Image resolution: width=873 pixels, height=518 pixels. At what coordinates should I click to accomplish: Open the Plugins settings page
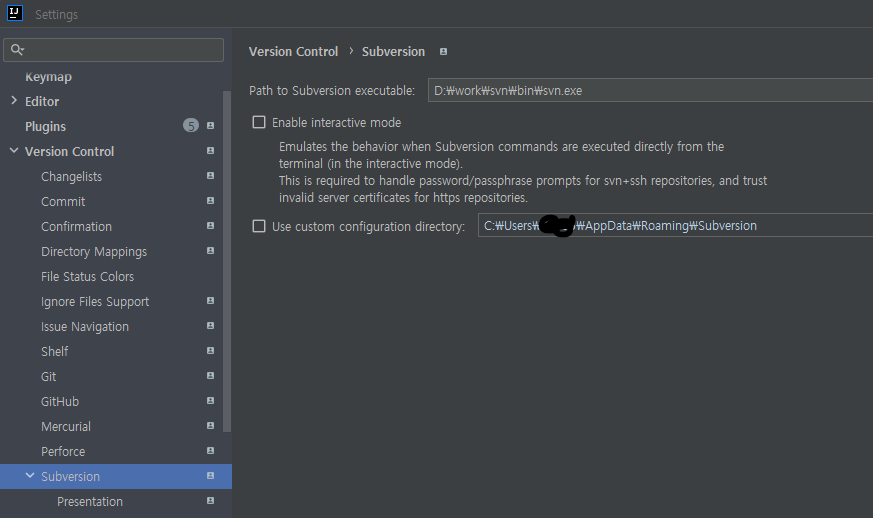tap(45, 127)
